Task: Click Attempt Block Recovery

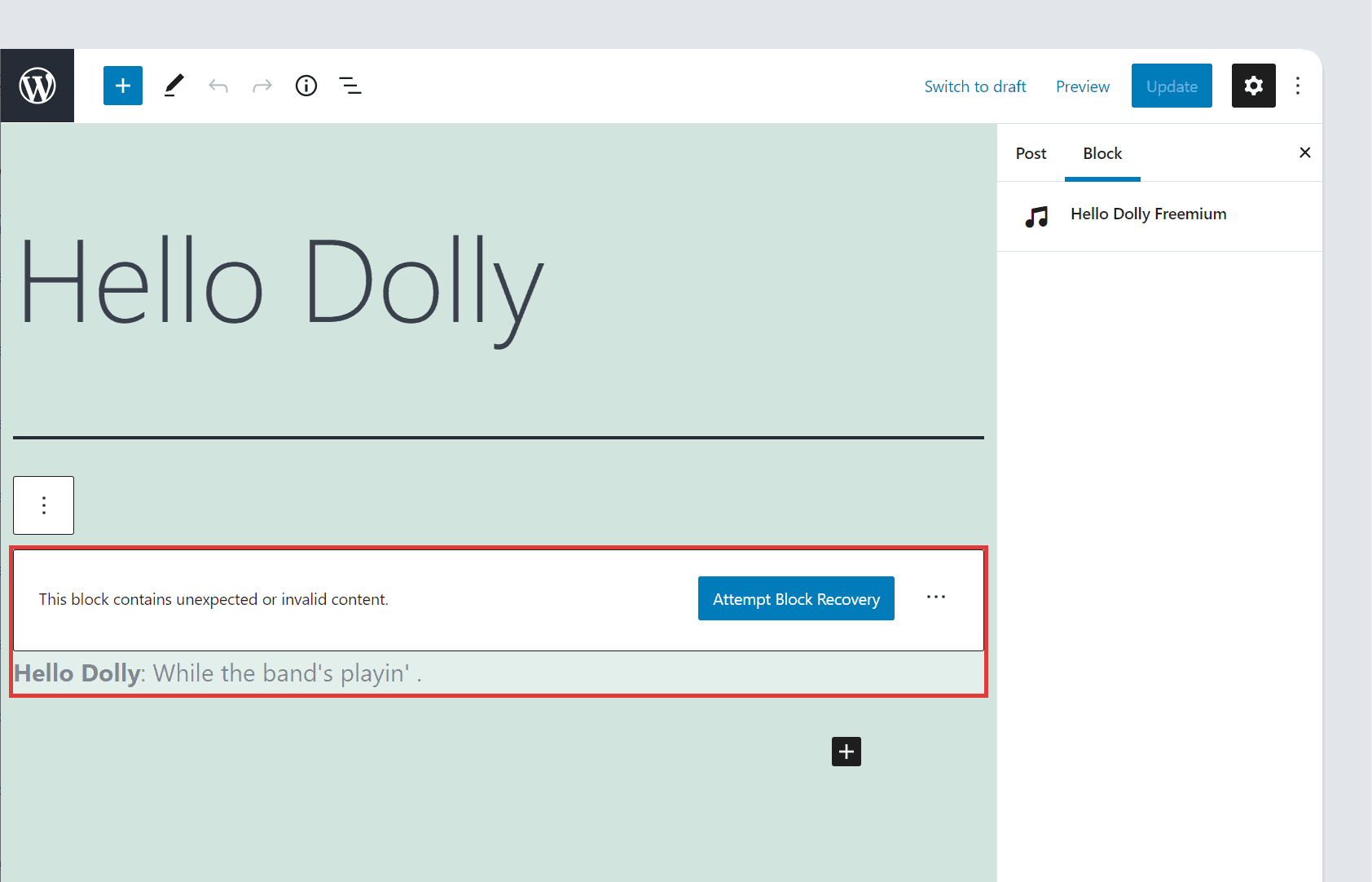Action: coord(796,598)
